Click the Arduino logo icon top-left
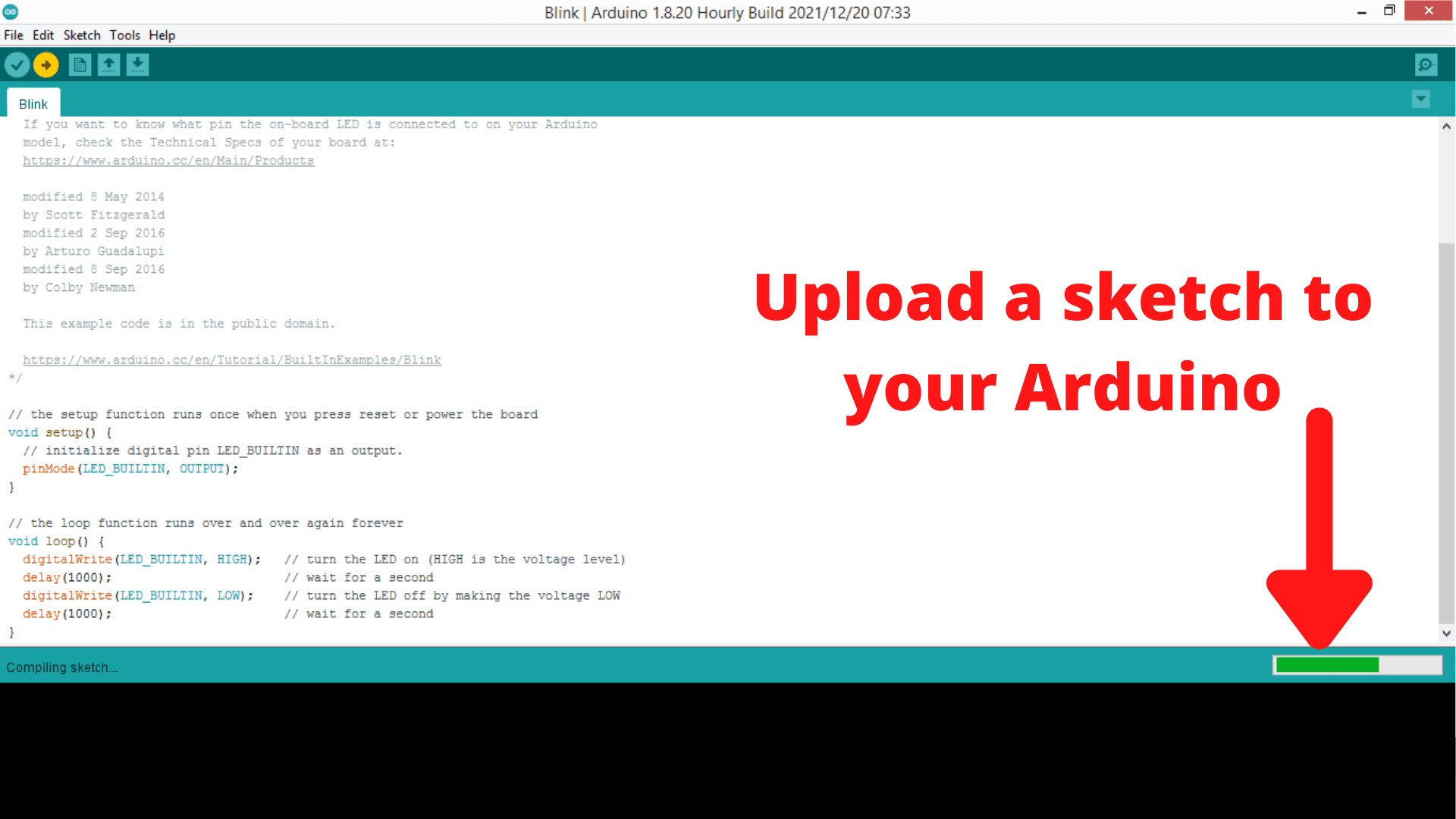Viewport: 1456px width, 819px height. point(10,10)
